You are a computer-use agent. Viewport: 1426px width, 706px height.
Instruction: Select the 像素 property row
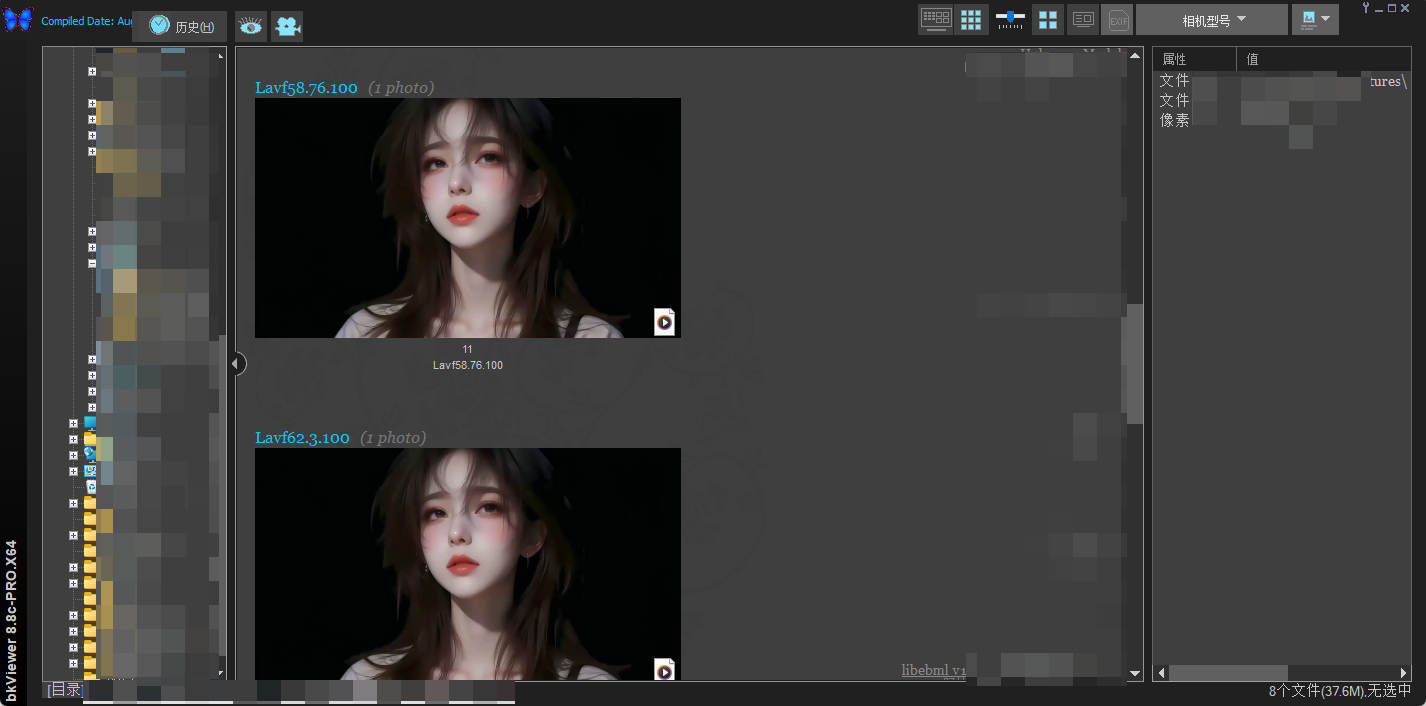[x=1282, y=120]
